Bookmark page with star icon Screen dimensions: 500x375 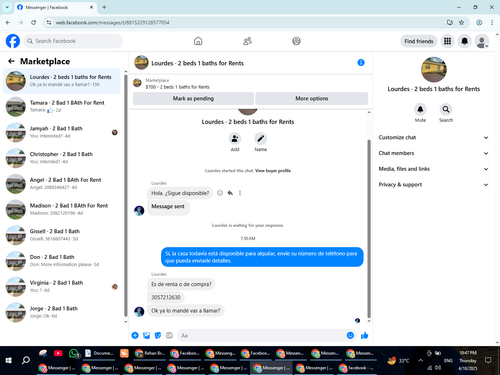pos(461,22)
